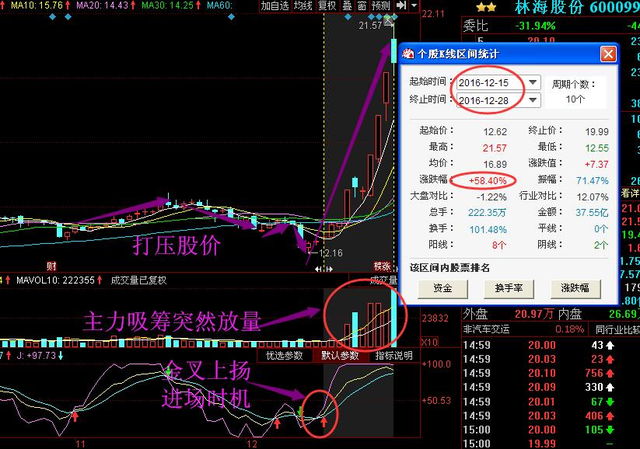The image size is (640, 449).
Task: Click the 终止价 value 19.99
Action: [x=597, y=131]
